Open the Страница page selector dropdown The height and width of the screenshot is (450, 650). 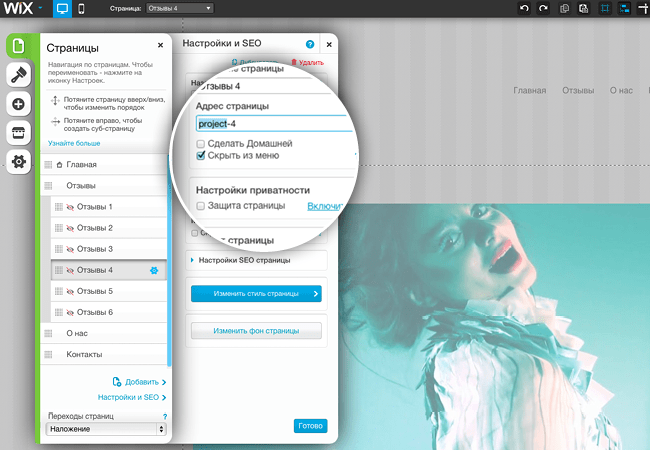(180, 8)
